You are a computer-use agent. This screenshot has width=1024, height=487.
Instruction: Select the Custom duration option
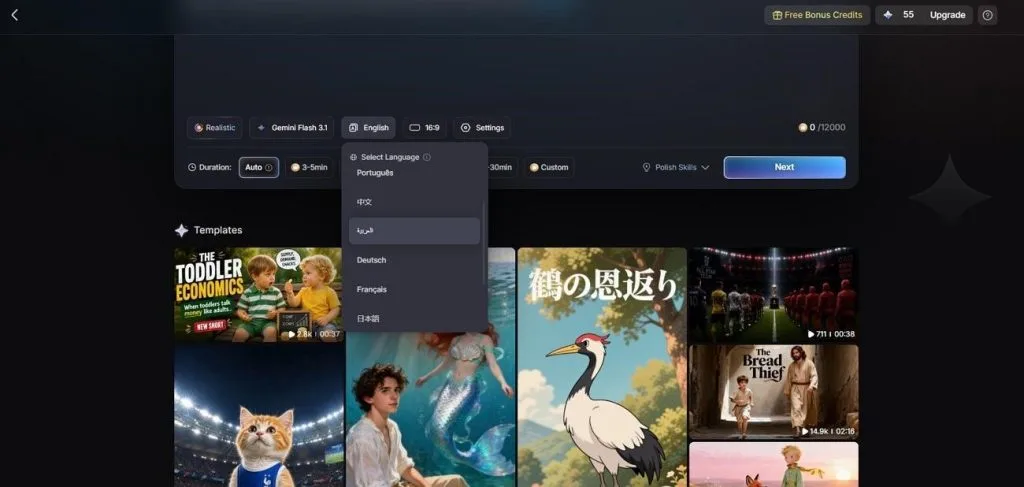[x=549, y=167]
